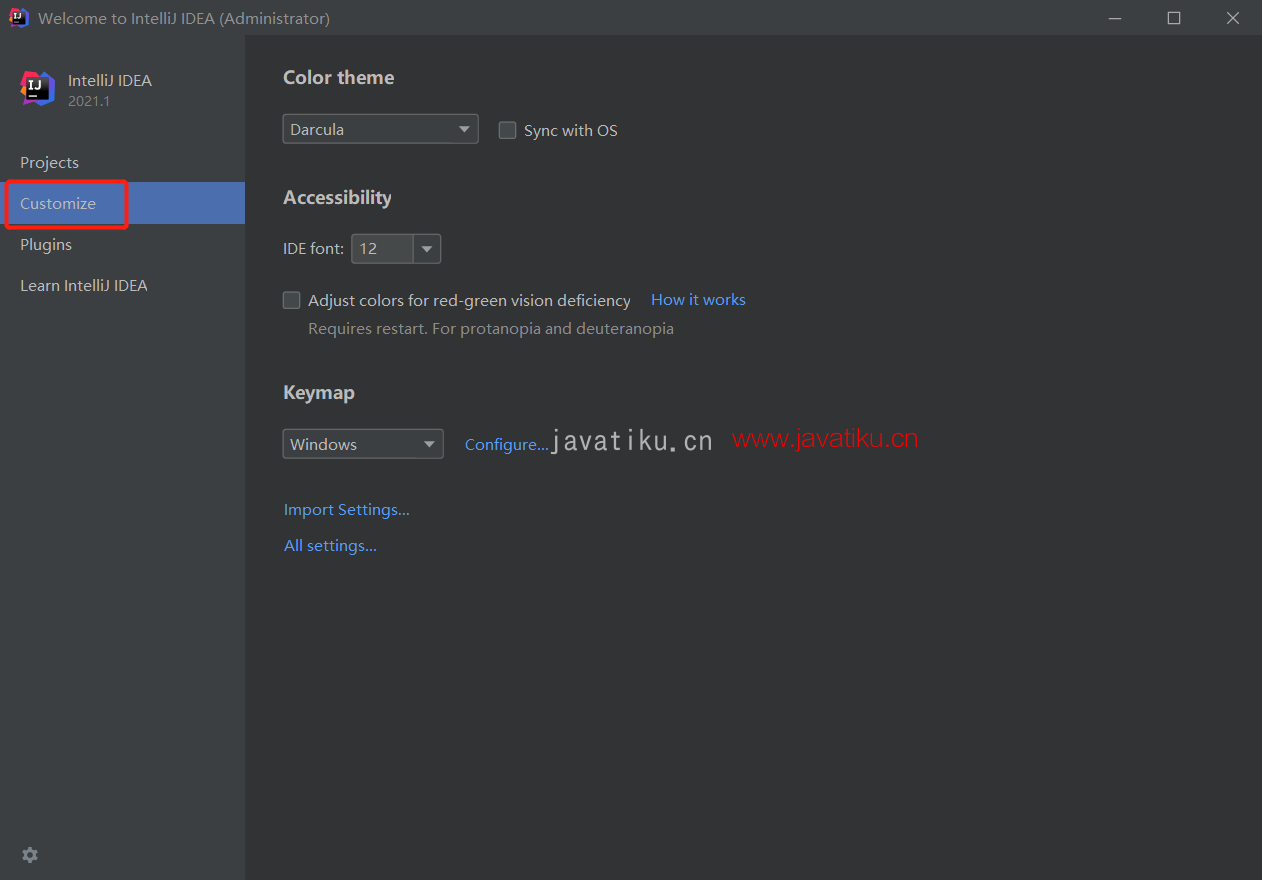Maximize the Welcome window
Image resolution: width=1262 pixels, height=880 pixels.
pyautogui.click(x=1174, y=18)
